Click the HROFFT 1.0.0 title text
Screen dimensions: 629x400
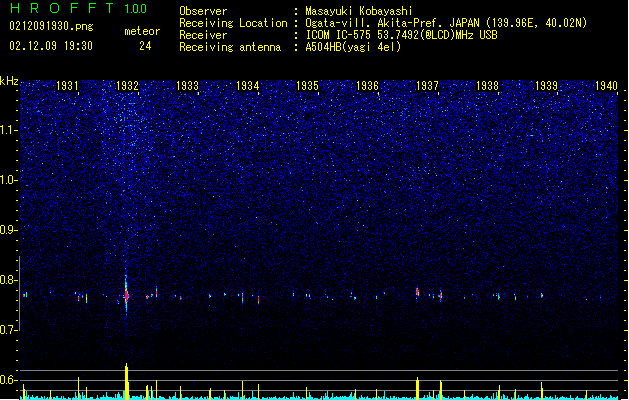[x=79, y=8]
